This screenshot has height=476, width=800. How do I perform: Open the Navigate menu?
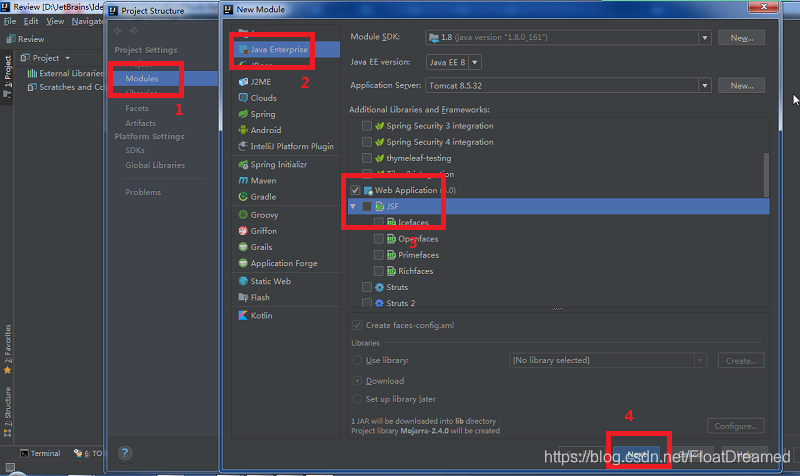(87, 21)
